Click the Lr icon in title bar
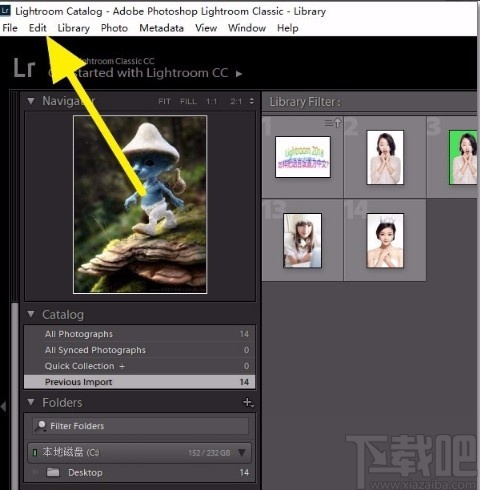The height and width of the screenshot is (490, 480). (5, 10)
